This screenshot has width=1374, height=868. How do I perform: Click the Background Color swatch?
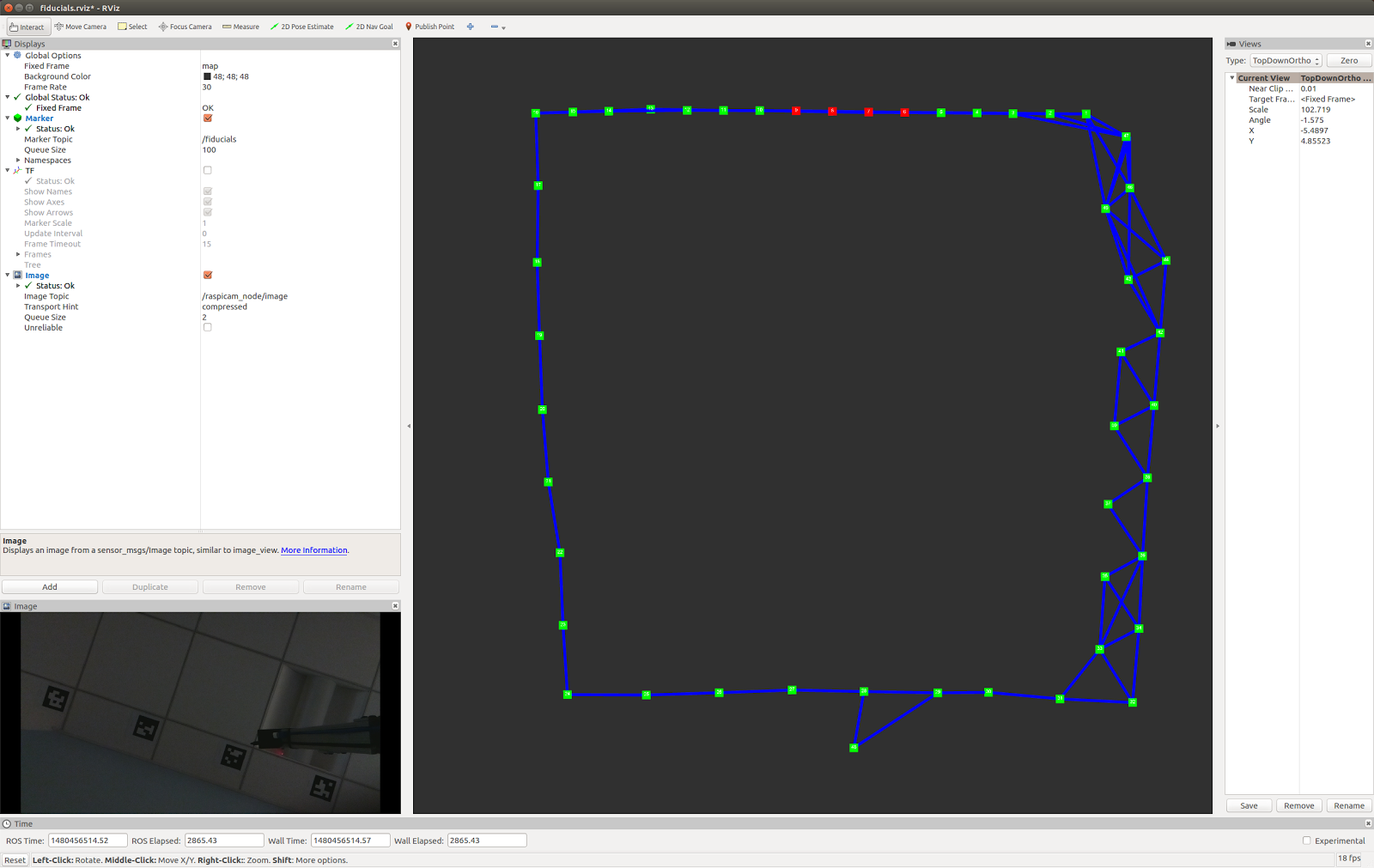click(x=207, y=76)
